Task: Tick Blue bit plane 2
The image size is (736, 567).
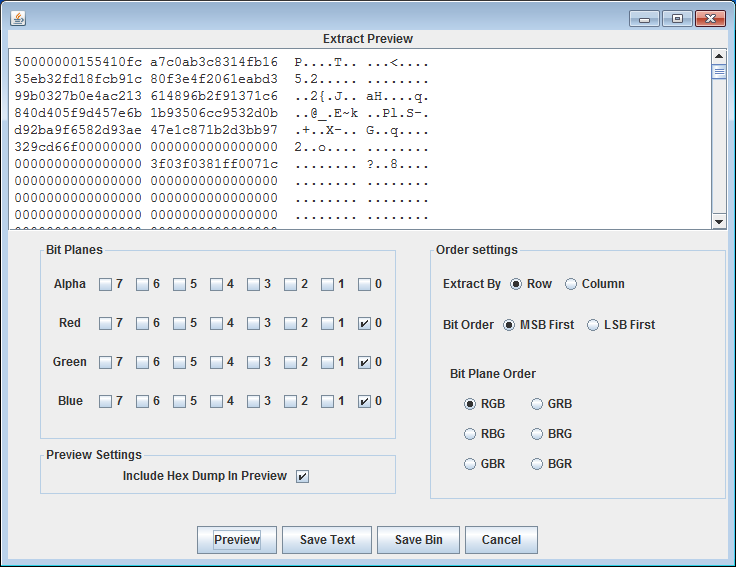Action: (x=291, y=401)
